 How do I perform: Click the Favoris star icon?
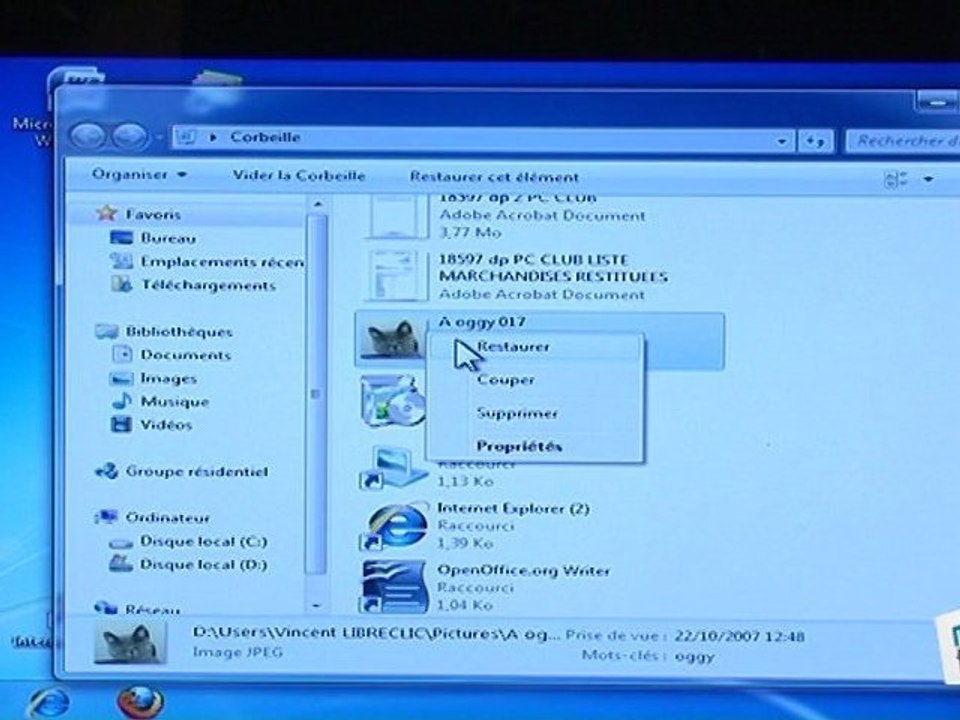coord(106,213)
